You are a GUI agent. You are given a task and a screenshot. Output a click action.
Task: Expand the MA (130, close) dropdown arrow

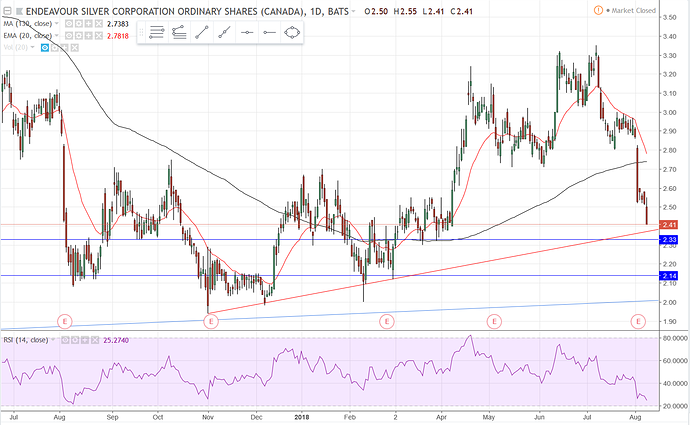click(x=57, y=24)
